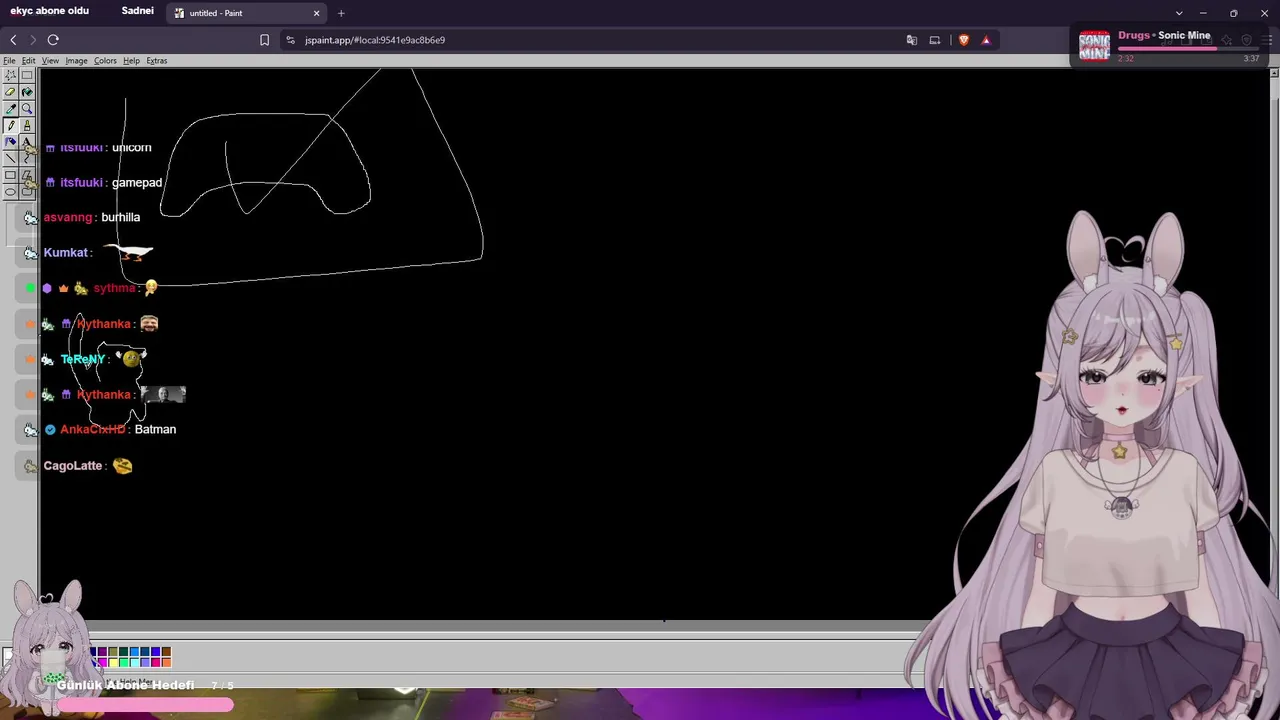The width and height of the screenshot is (1280, 720).
Task: Select the Pick Color eyedropper tool
Action: point(10,108)
